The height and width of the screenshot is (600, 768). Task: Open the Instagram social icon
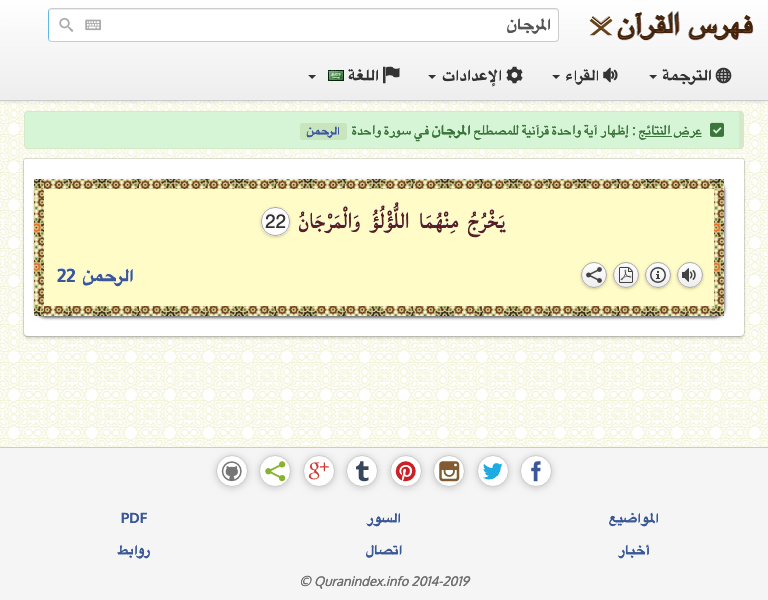(x=449, y=471)
